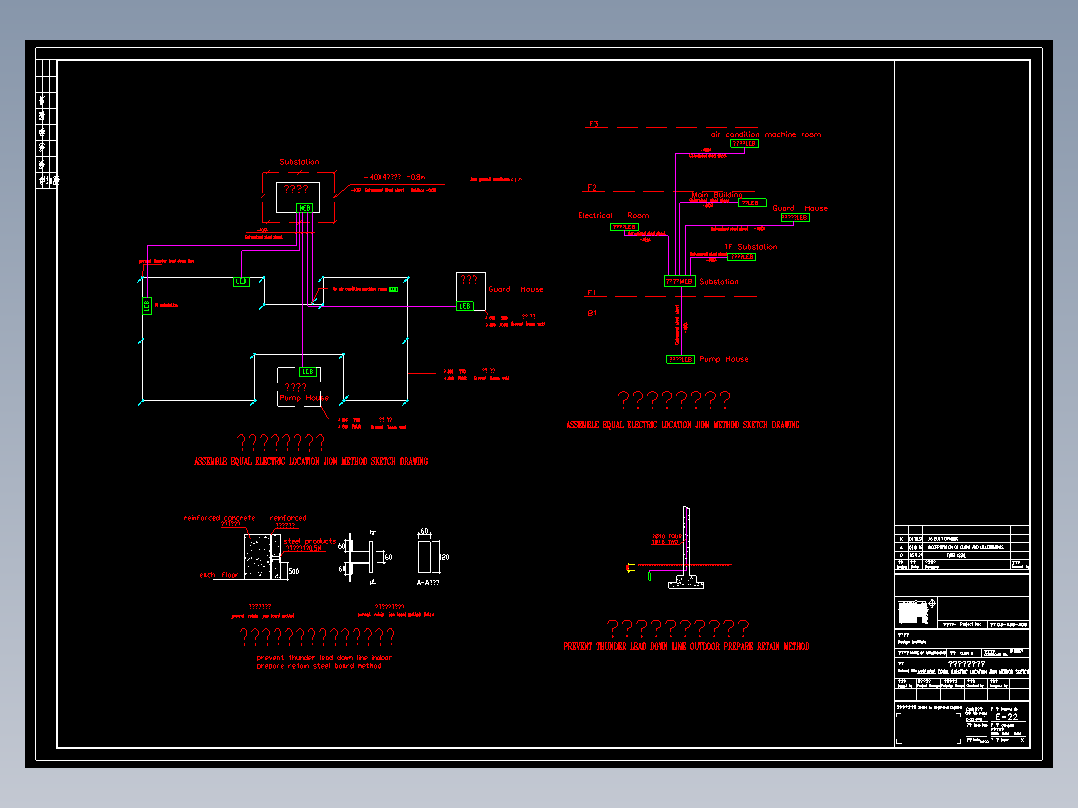Click the LEB box above Pump House text
This screenshot has width=1078, height=808.
(x=308, y=371)
